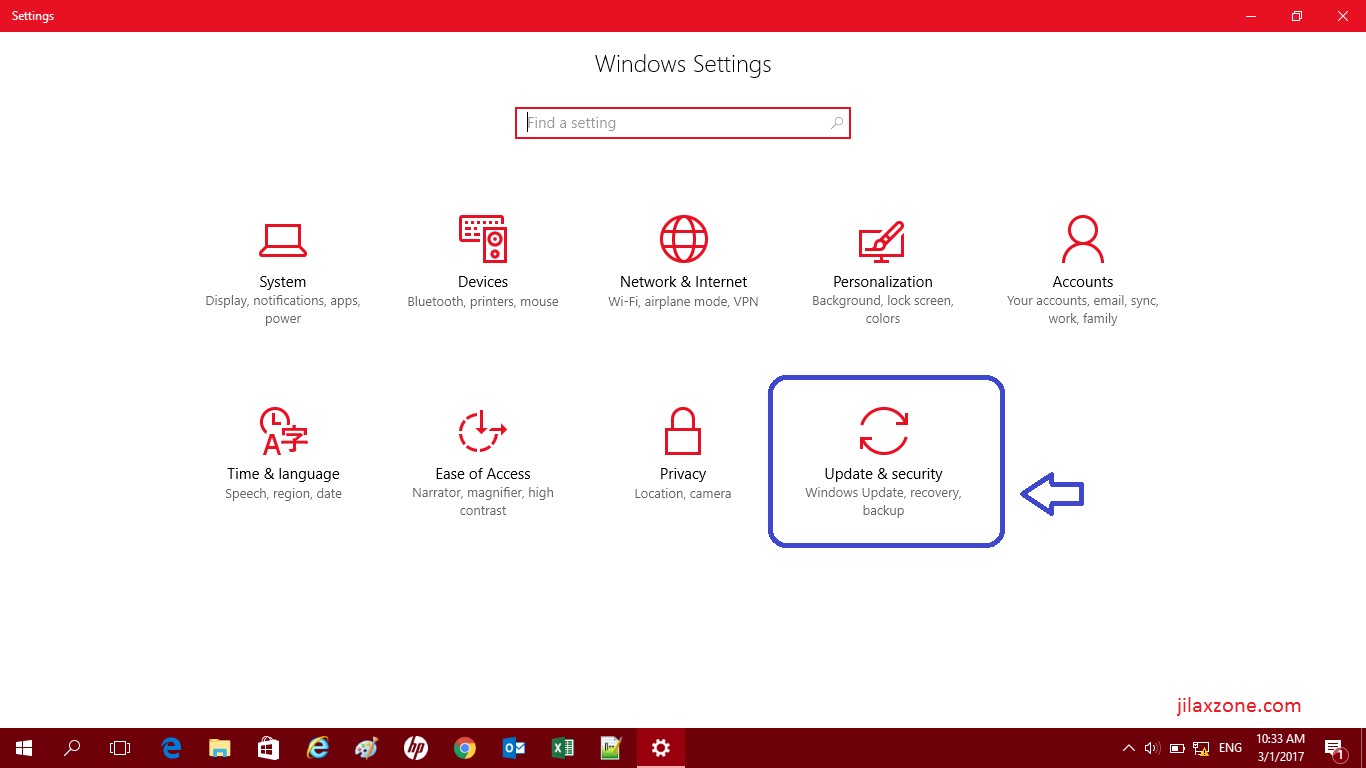The height and width of the screenshot is (768, 1366).
Task: Close the Settings window
Action: pos(1343,16)
